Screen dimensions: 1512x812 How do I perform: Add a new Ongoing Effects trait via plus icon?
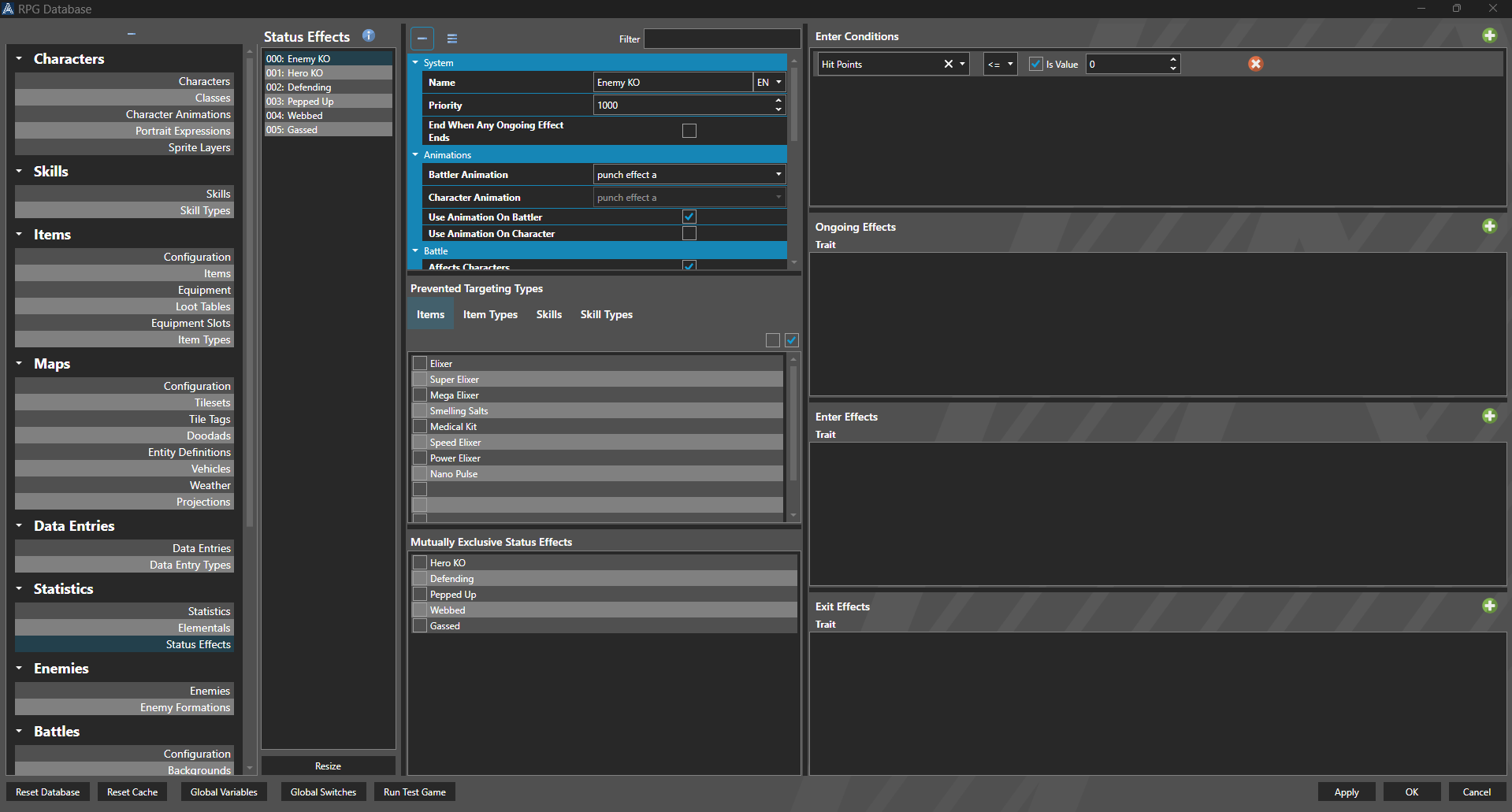point(1489,226)
